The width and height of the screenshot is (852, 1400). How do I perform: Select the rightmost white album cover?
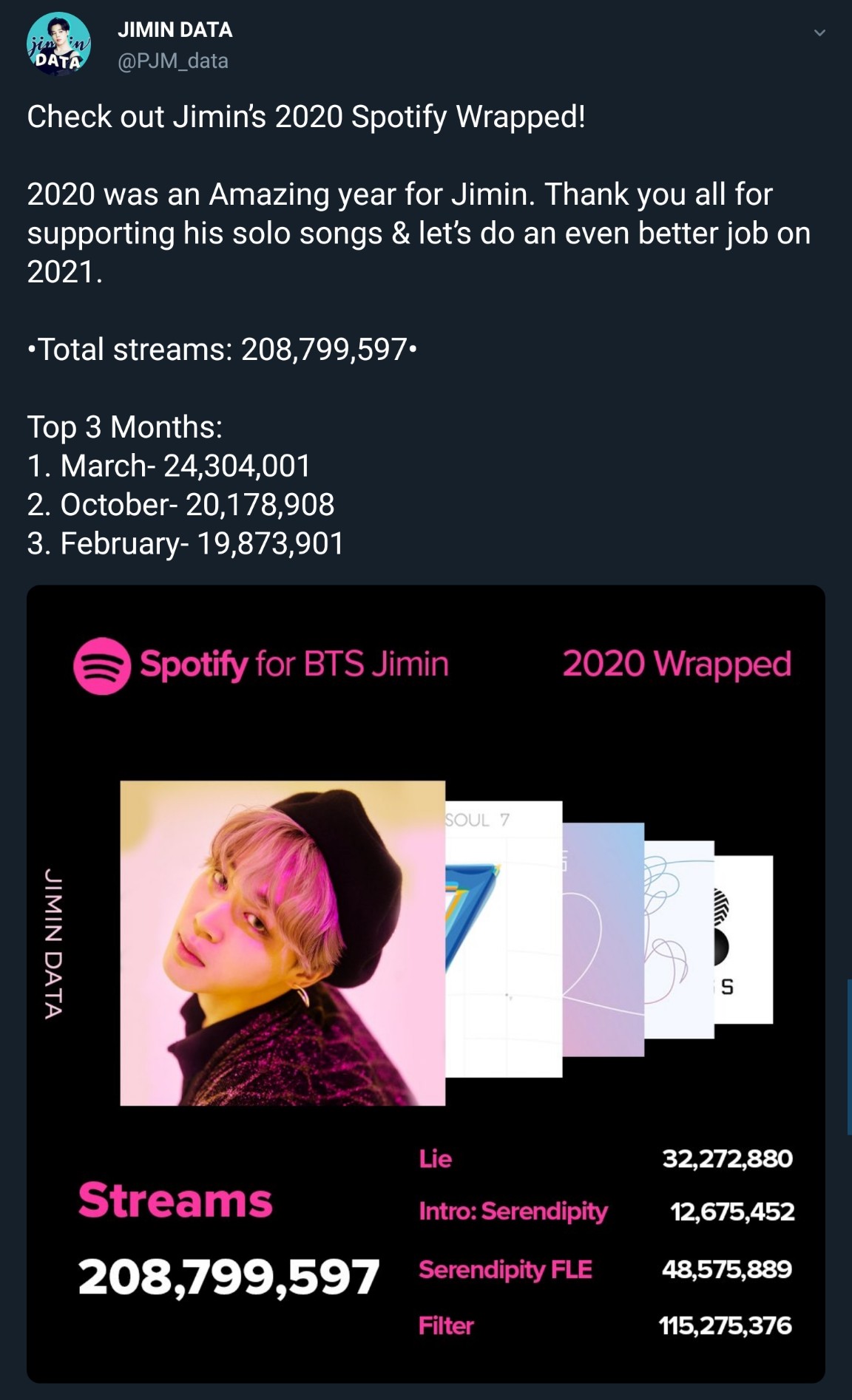point(744,939)
